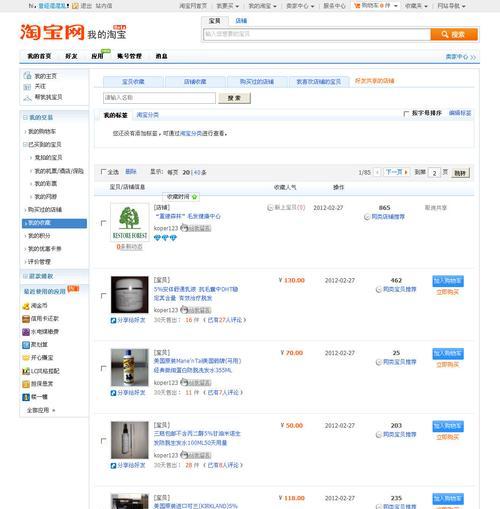Click the 我的主页 home icon in sidebar
The width and height of the screenshot is (500, 509).
[x=27, y=76]
